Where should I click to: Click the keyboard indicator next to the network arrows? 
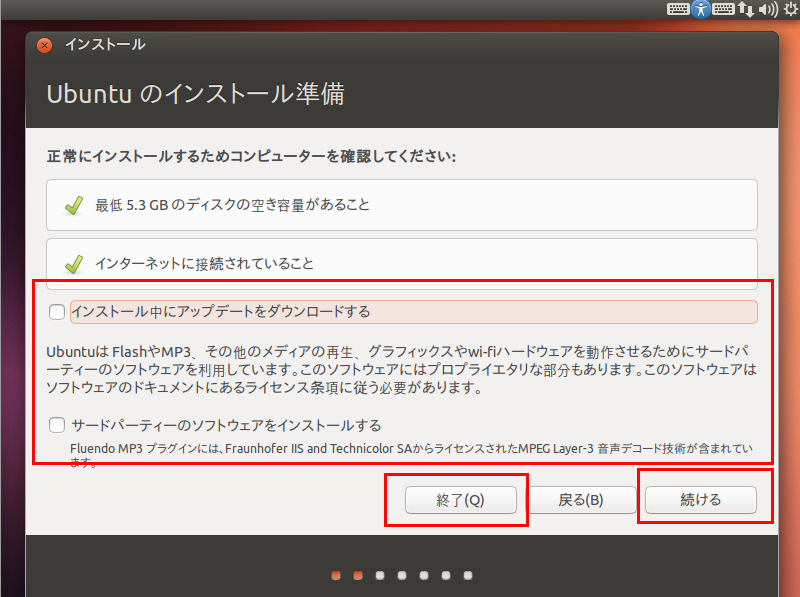(x=723, y=9)
